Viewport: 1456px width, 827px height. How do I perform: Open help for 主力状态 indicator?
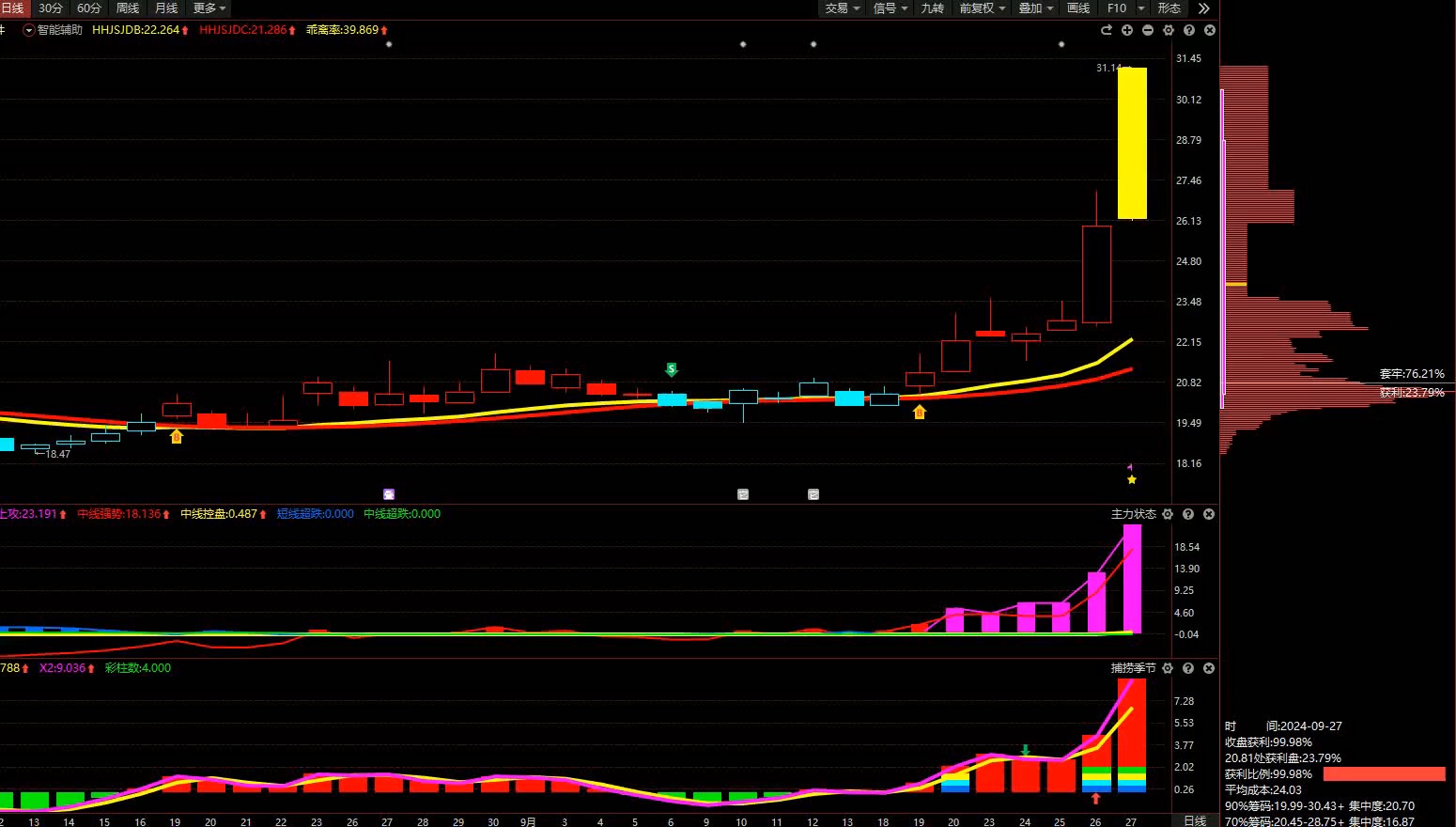[x=1188, y=514]
